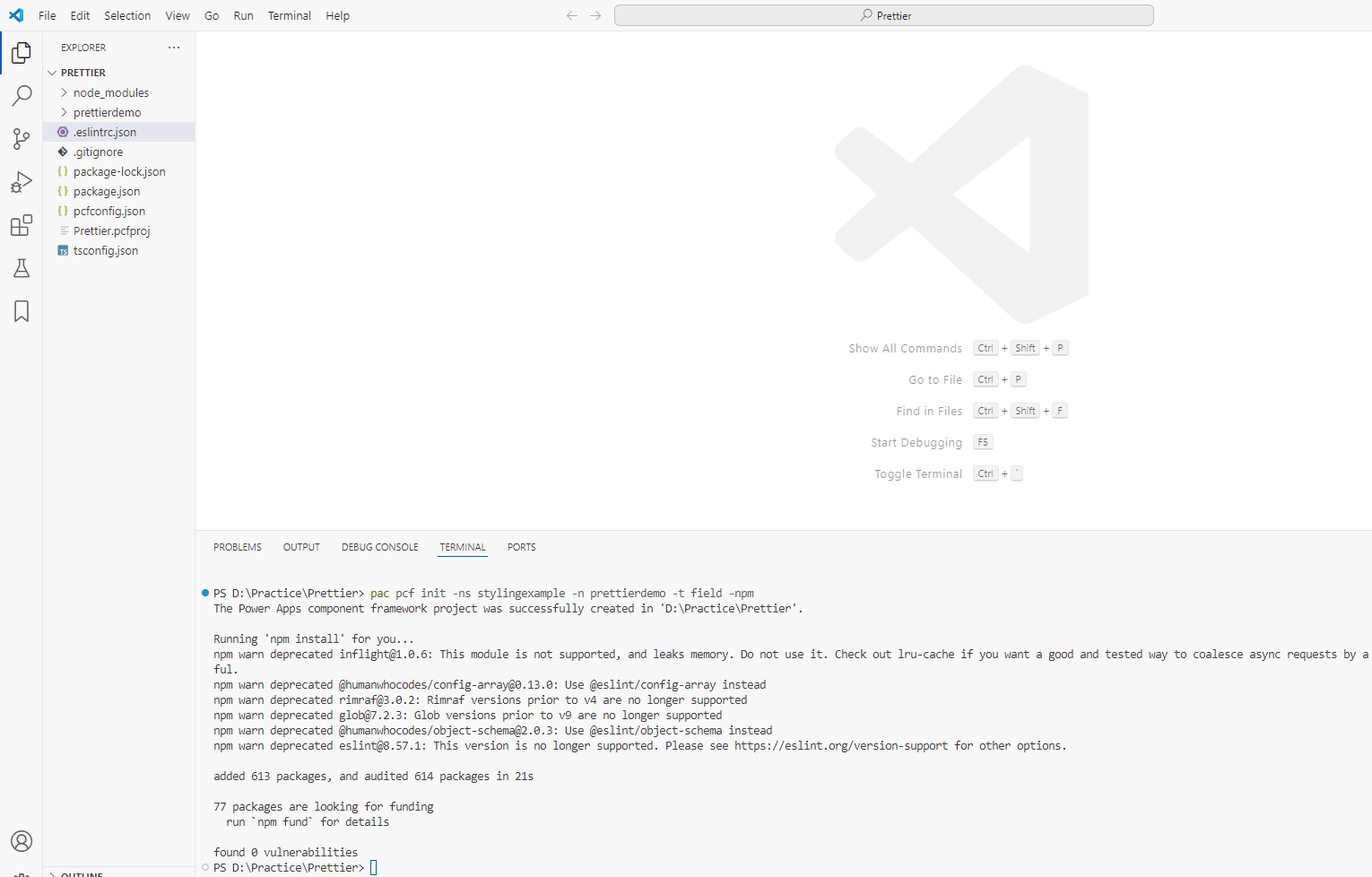Collapse the PRETTIER root folder section

(x=82, y=73)
